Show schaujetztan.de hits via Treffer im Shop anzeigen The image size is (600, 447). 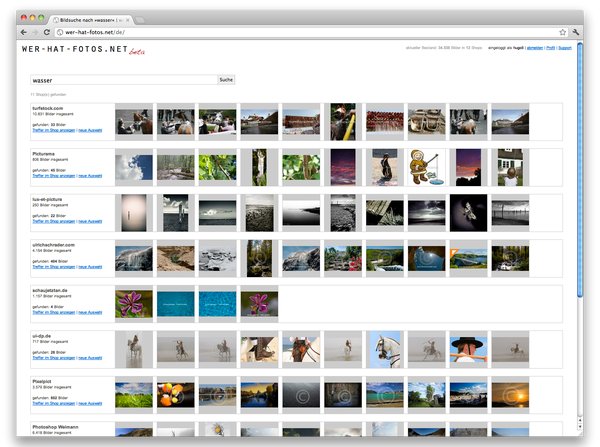[54, 312]
